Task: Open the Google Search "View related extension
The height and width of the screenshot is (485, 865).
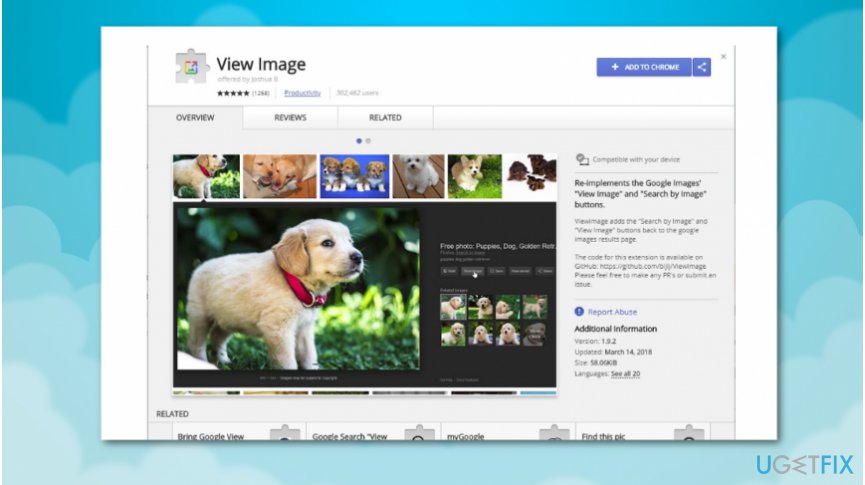Action: 373,432
